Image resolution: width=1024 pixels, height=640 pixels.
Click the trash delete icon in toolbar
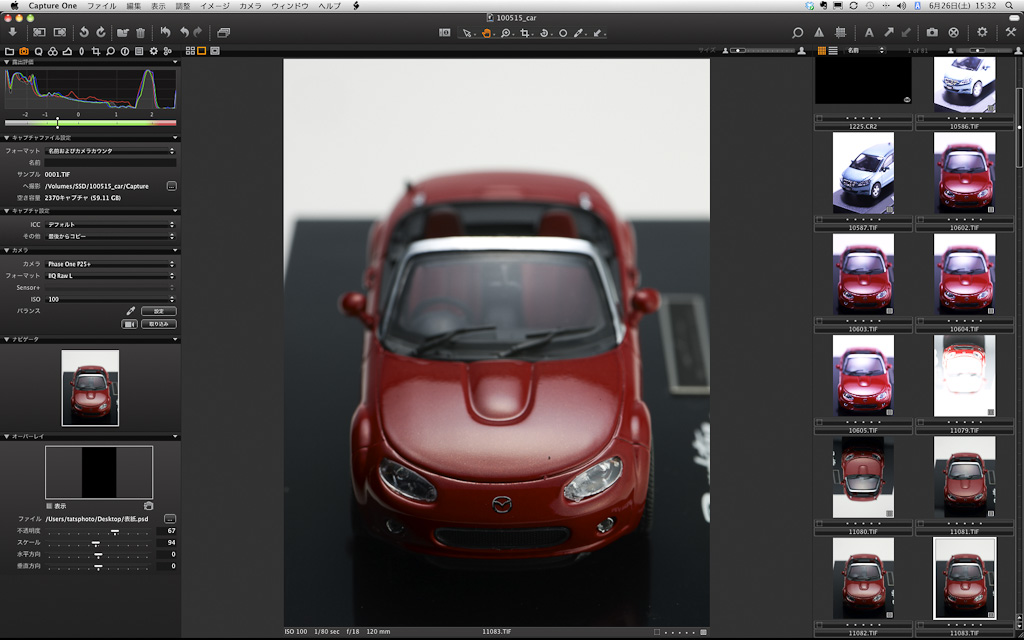(x=140, y=32)
